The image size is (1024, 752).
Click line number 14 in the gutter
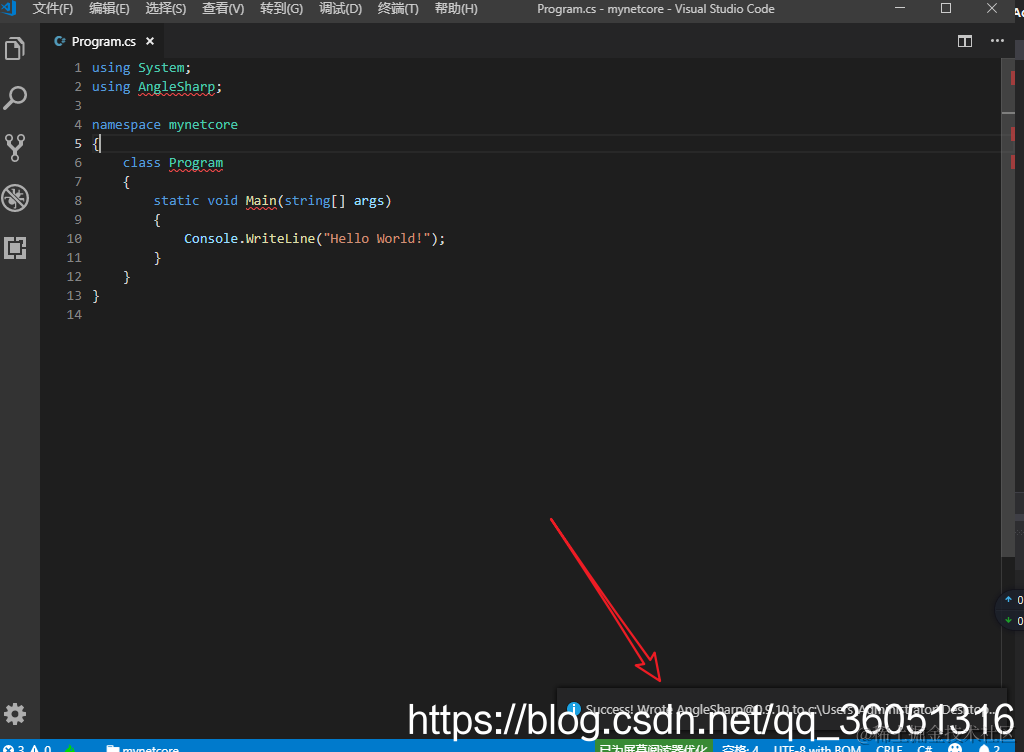pos(74,315)
